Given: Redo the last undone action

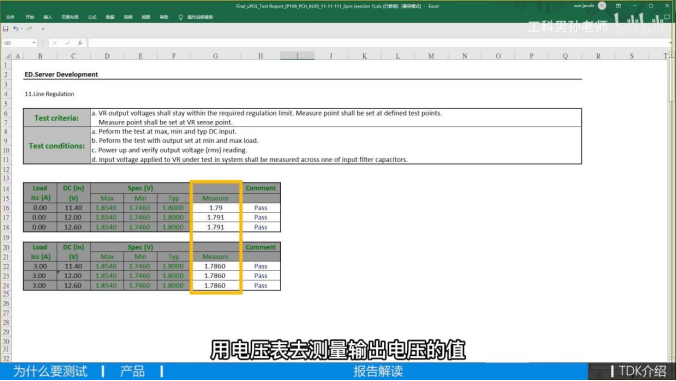Looking at the screenshot, I should coord(29,29).
